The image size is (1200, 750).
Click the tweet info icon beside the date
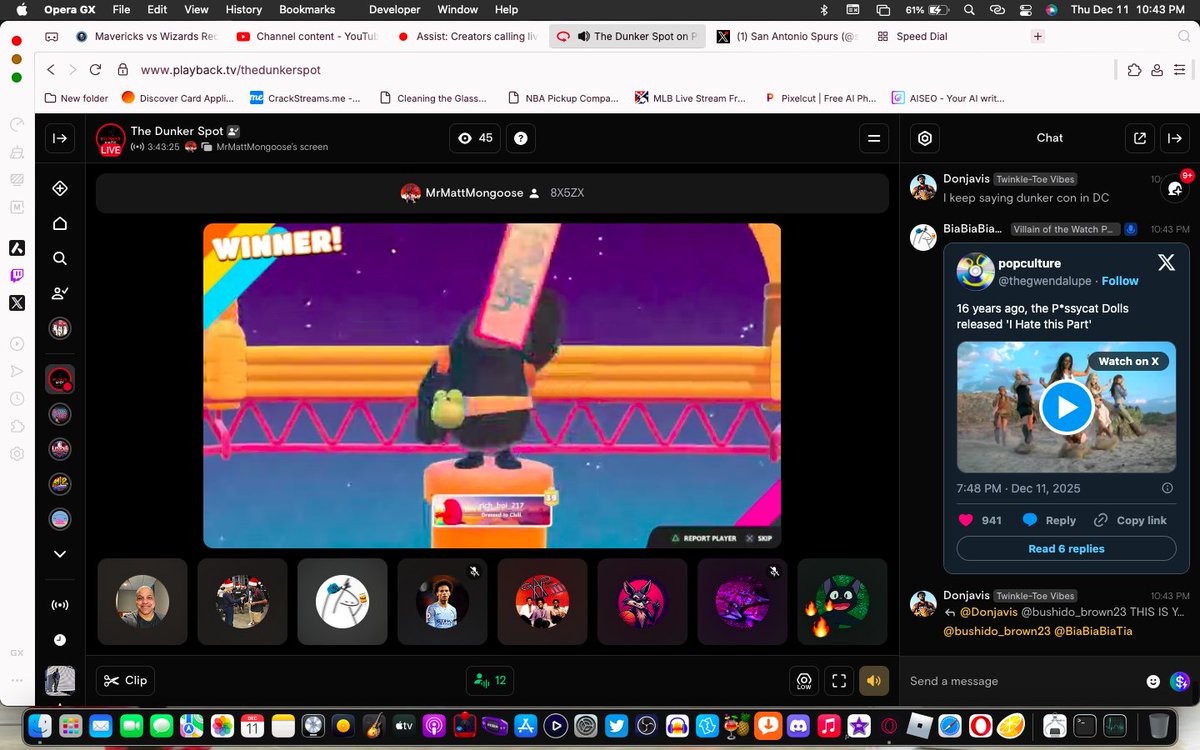click(x=1167, y=488)
